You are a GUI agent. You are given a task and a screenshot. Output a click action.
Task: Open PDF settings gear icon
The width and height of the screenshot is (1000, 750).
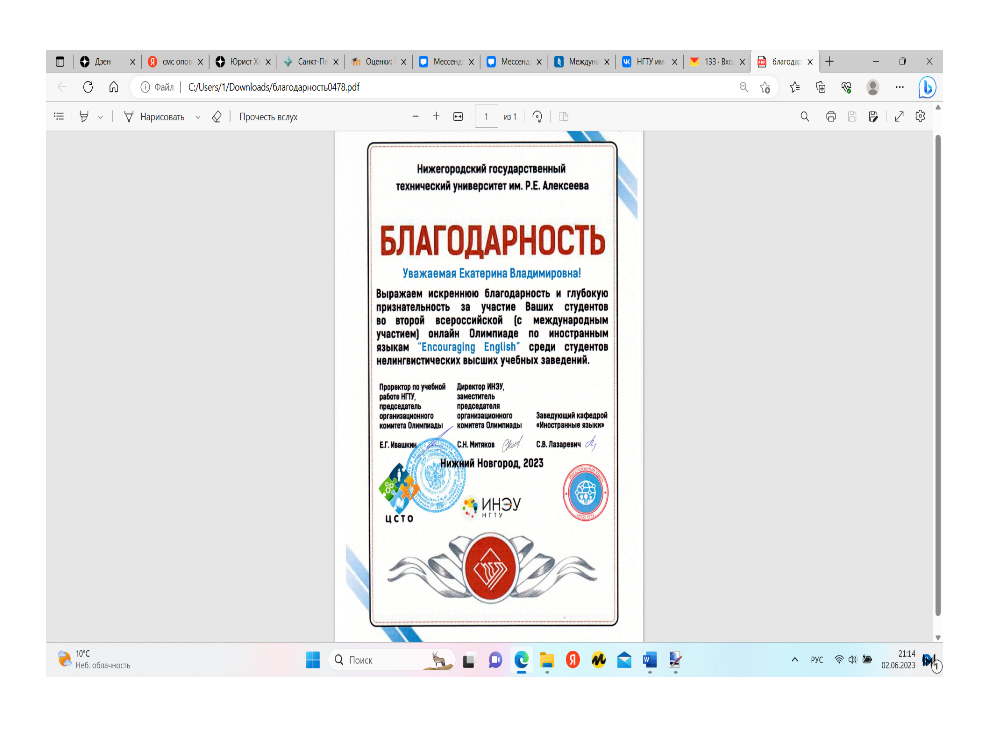click(920, 117)
